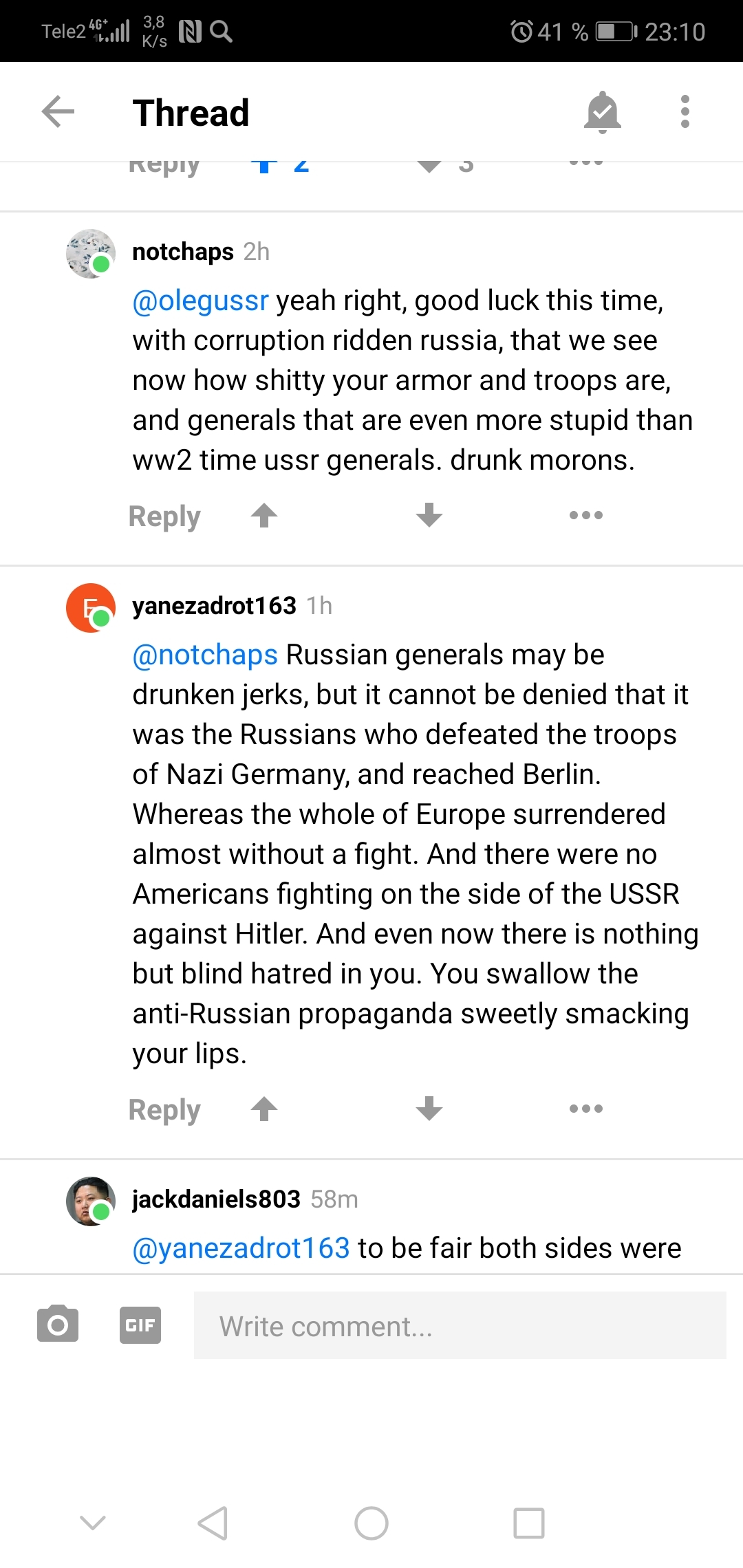
Task: Open more options on notchaps' comment
Action: click(586, 515)
